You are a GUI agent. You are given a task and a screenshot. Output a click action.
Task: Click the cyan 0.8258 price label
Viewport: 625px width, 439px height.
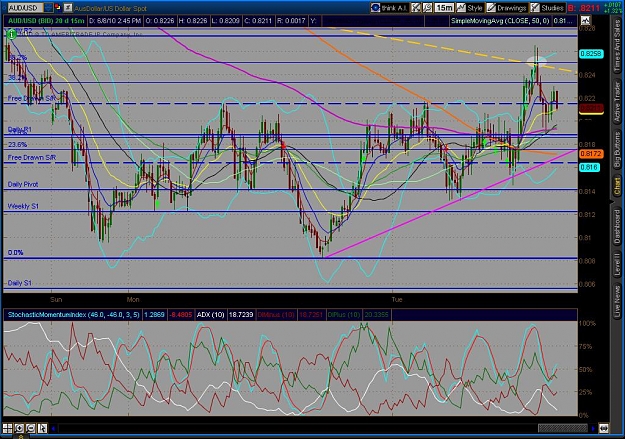591,53
